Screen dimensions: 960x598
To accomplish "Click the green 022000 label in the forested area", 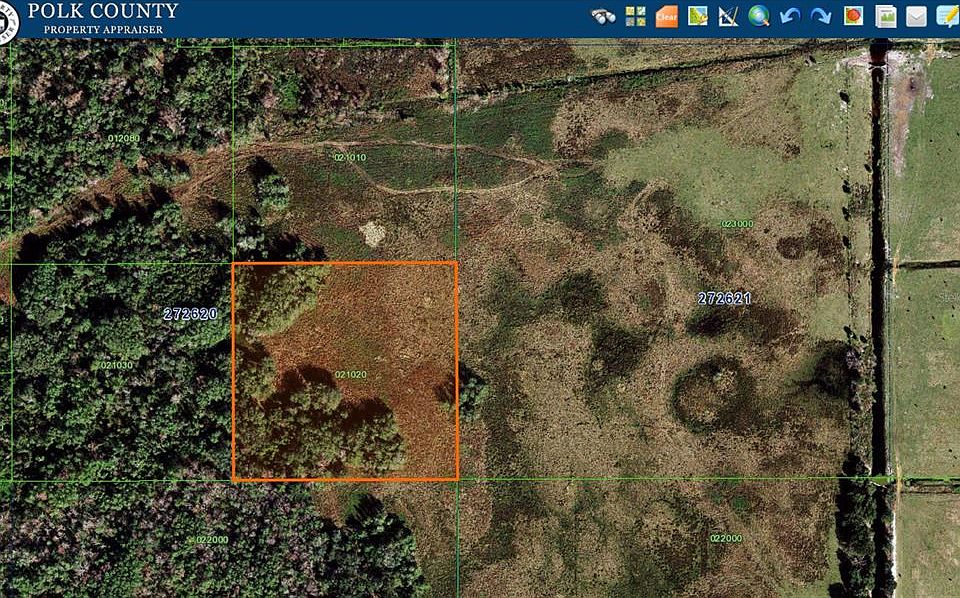I will tap(212, 540).
